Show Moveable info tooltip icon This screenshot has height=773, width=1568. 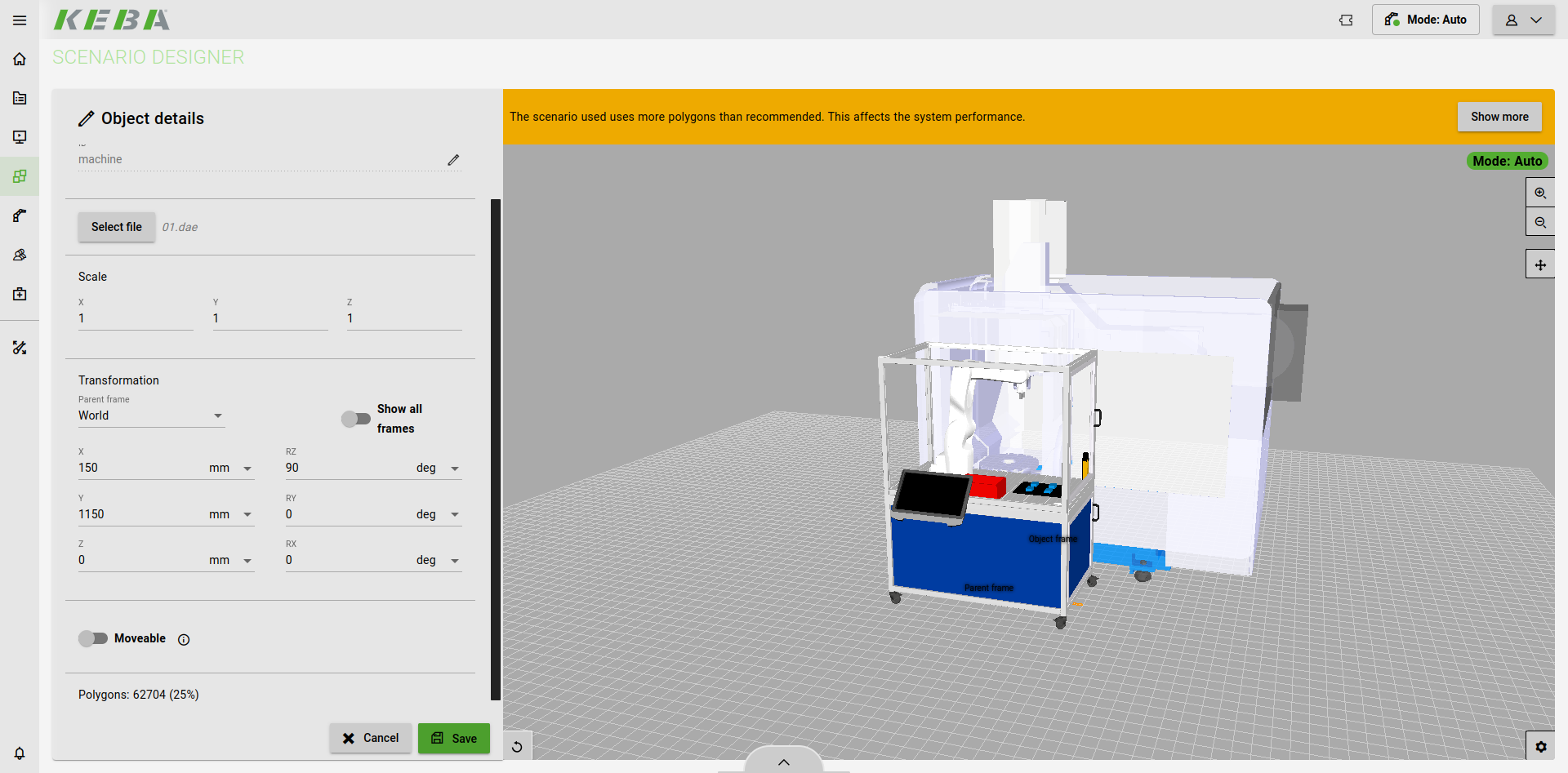[184, 639]
